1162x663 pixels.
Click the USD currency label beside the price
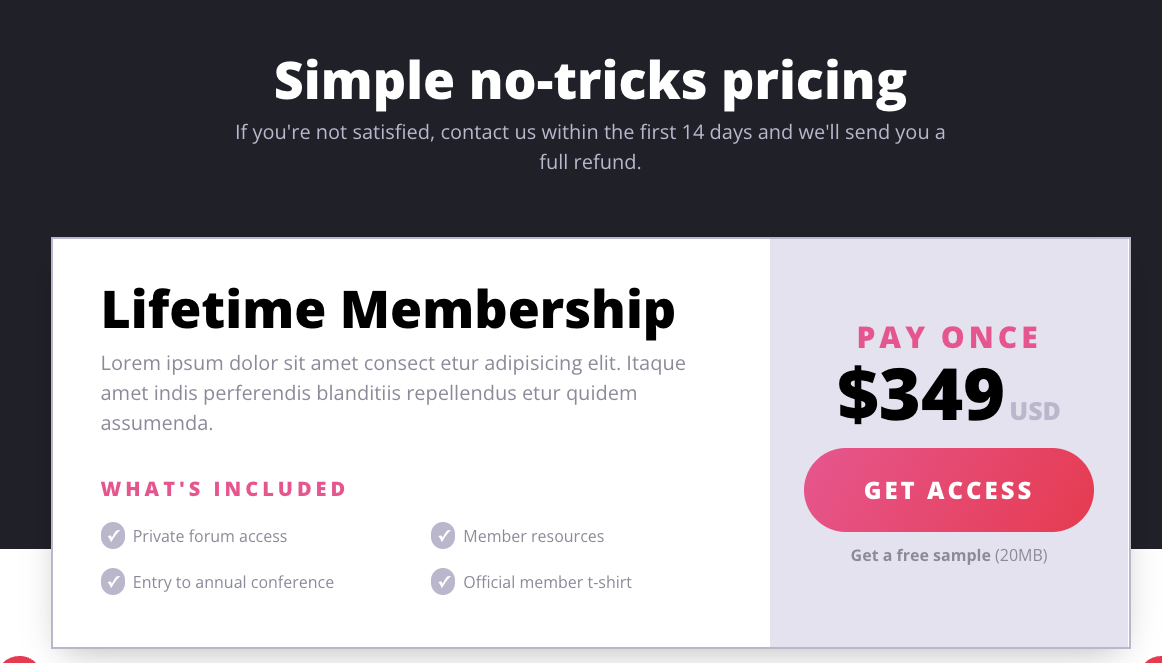coord(1034,410)
